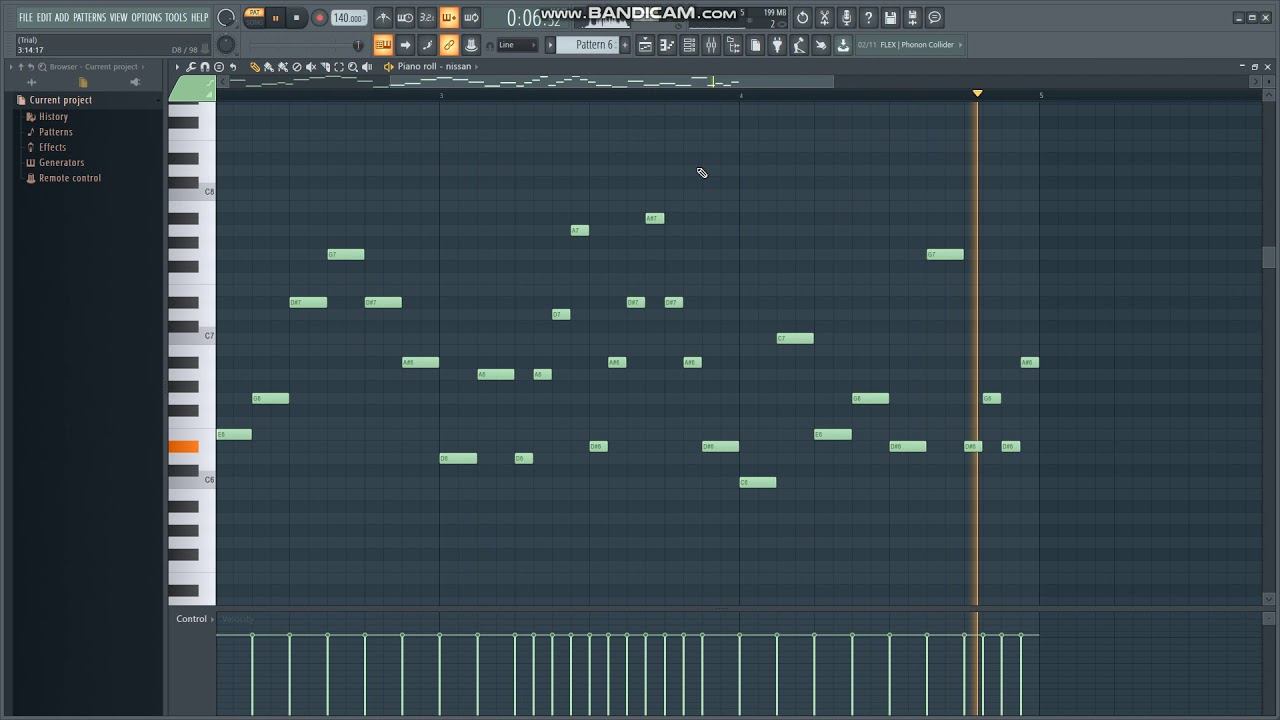
Task: Stop playback with the stop button
Action: click(x=296, y=18)
